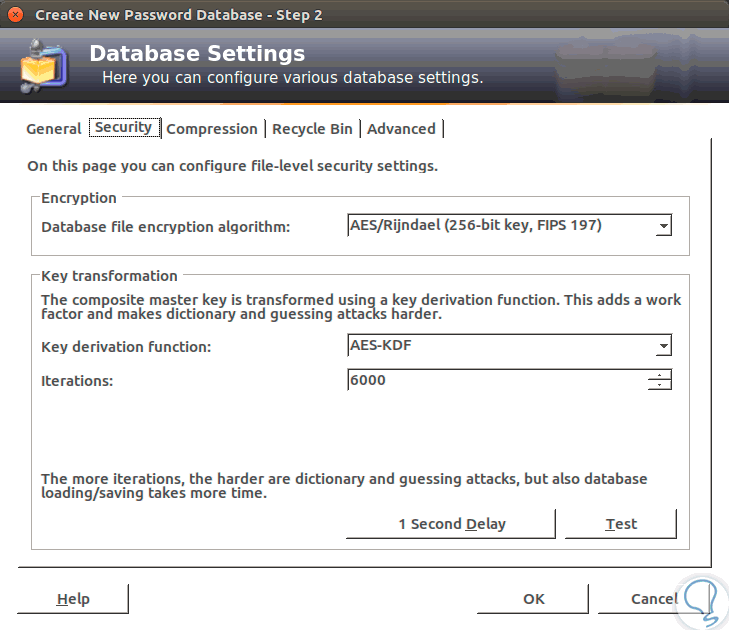The height and width of the screenshot is (630, 729).
Task: Click the Cancel button
Action: [x=652, y=599]
